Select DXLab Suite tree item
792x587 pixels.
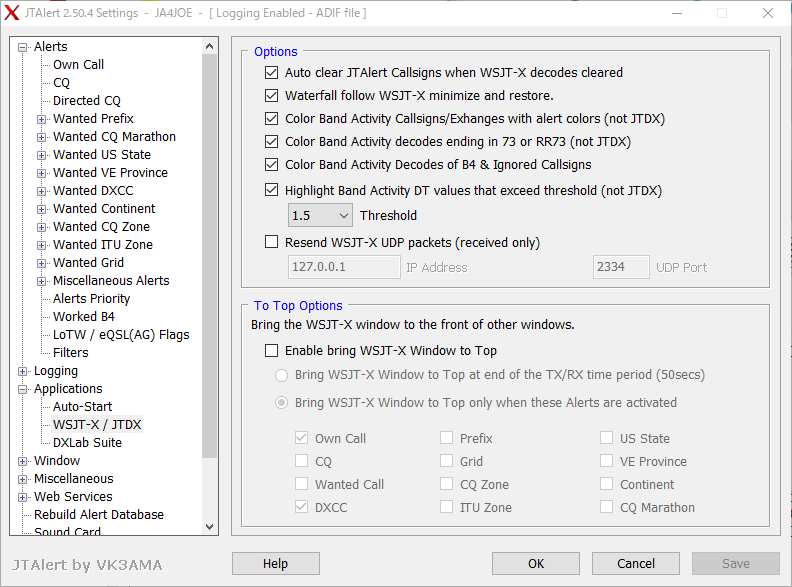click(x=87, y=443)
